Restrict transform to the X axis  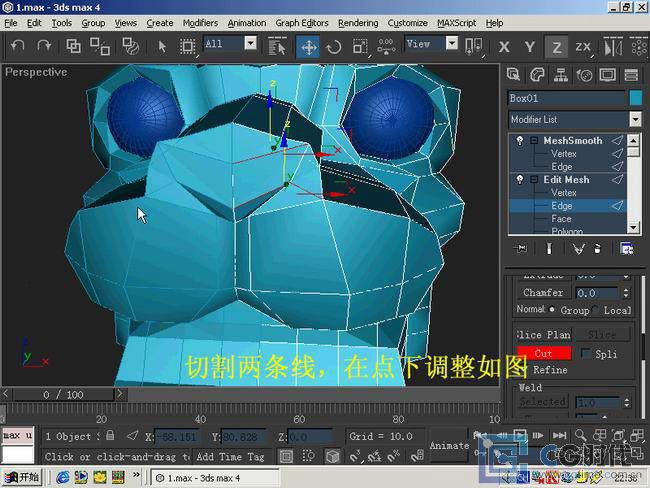point(504,47)
